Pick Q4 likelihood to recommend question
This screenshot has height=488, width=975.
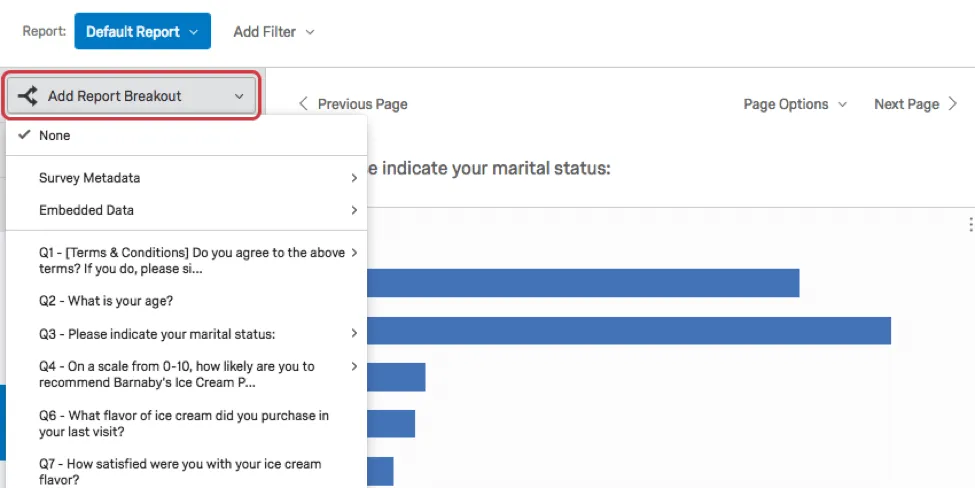[176, 374]
